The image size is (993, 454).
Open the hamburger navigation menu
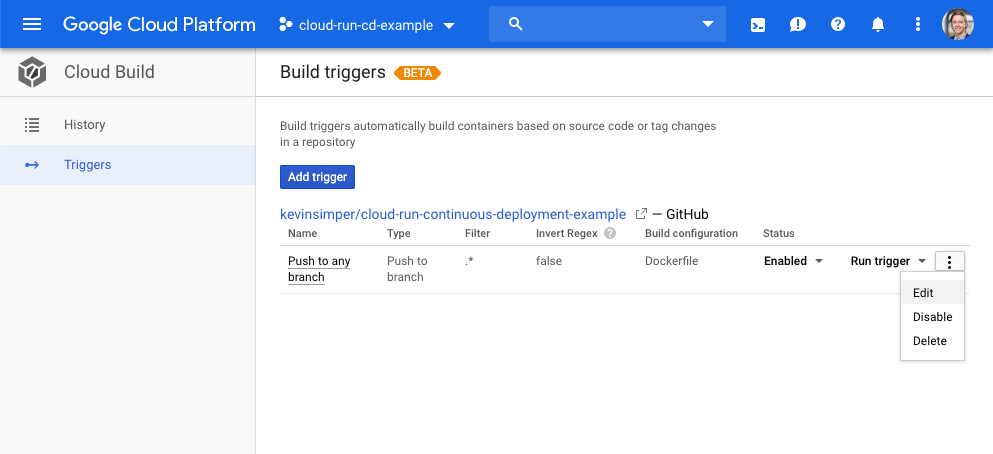[x=32, y=25]
